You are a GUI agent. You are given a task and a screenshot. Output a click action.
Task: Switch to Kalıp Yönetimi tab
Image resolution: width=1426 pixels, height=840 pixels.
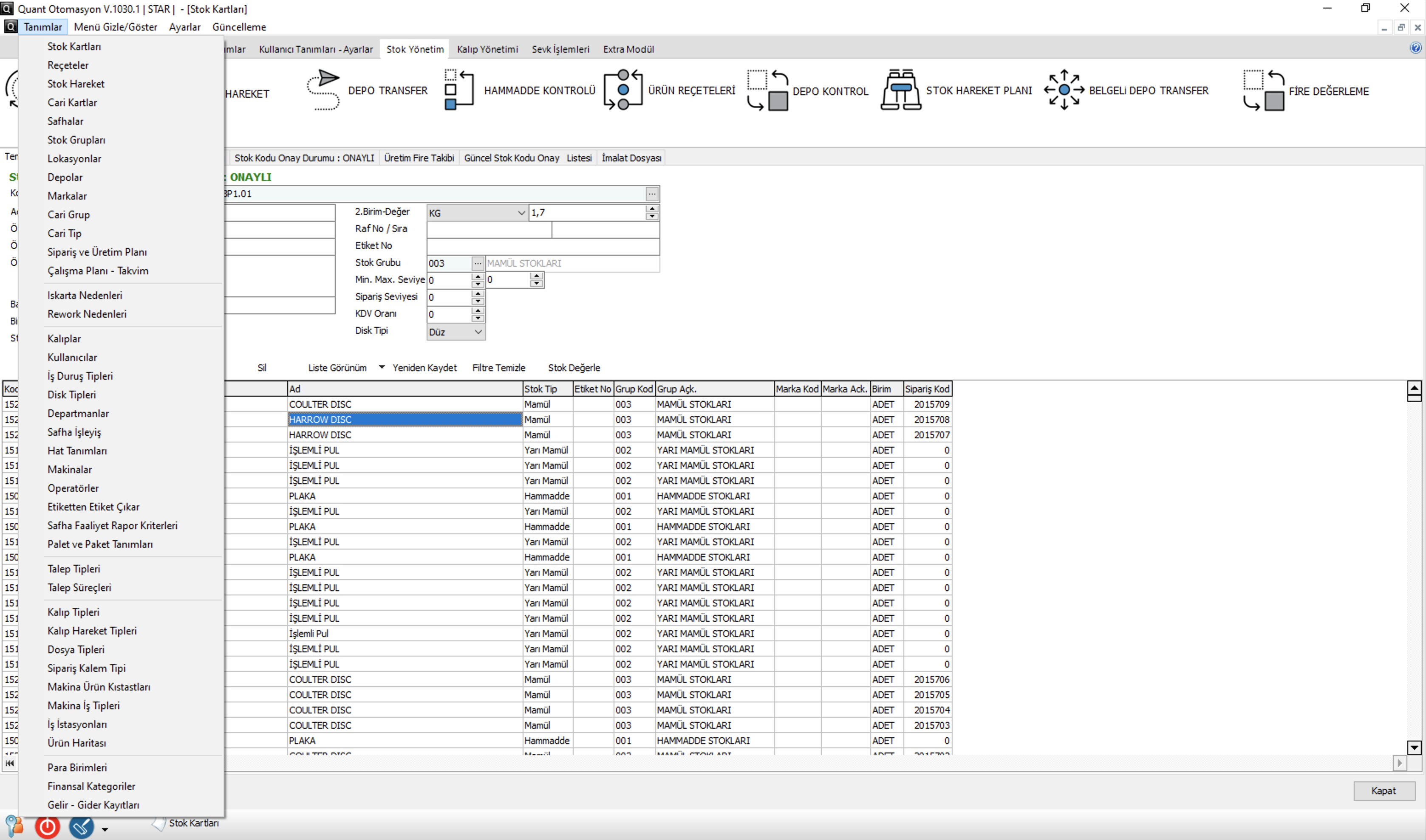click(487, 49)
